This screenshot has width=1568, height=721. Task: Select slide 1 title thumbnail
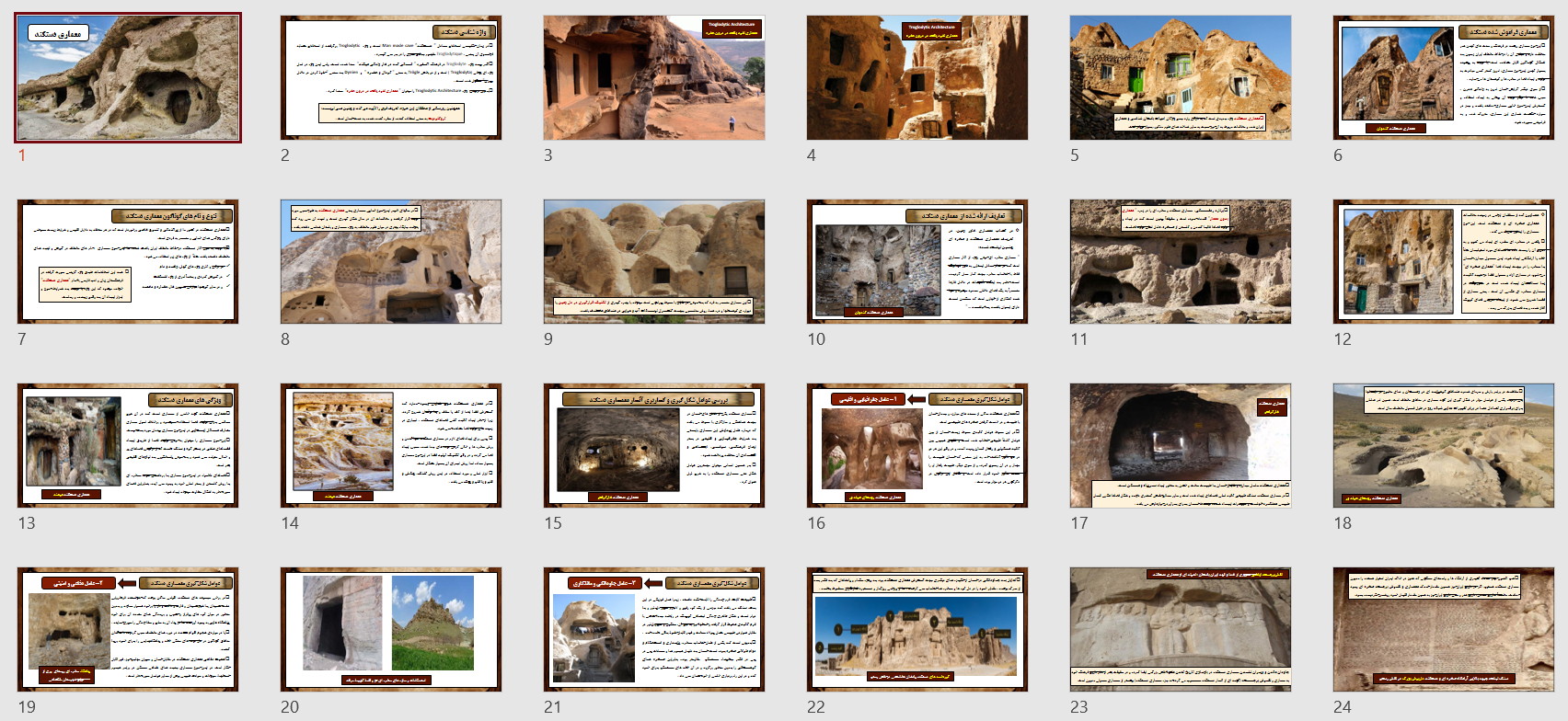128,77
